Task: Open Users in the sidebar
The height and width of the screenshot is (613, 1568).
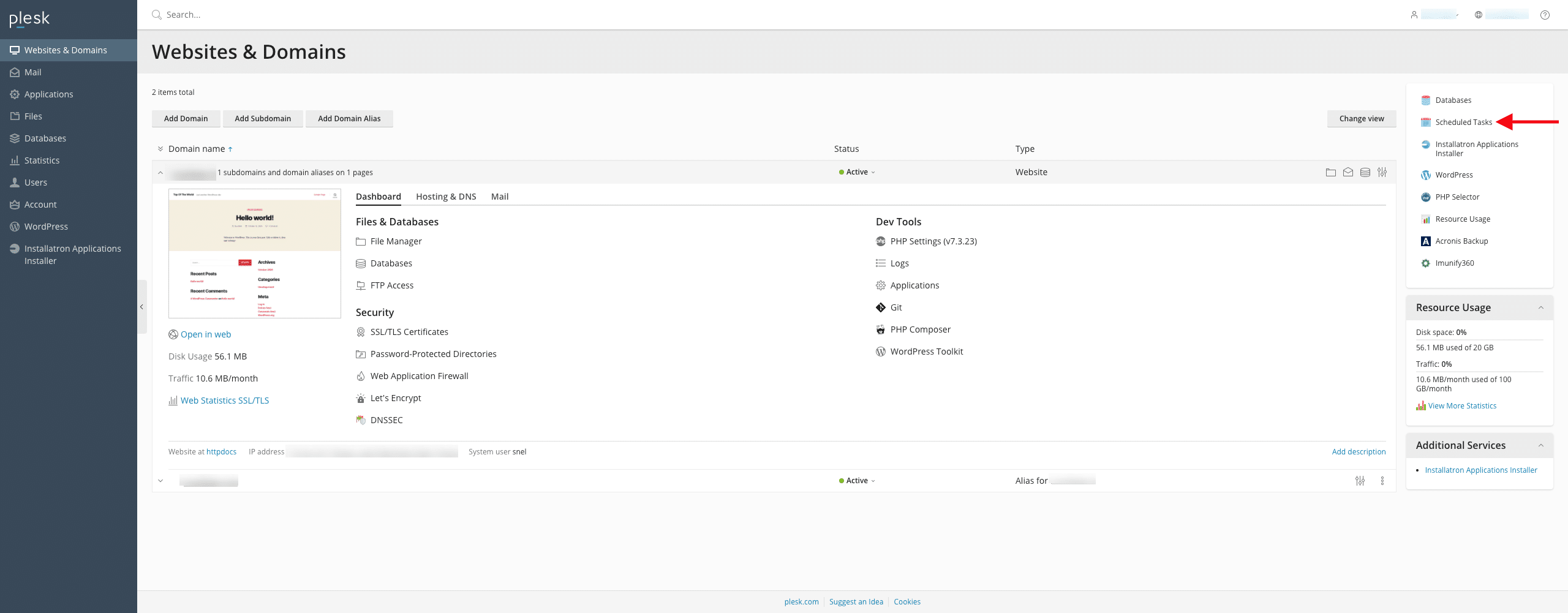Action: coord(69,182)
